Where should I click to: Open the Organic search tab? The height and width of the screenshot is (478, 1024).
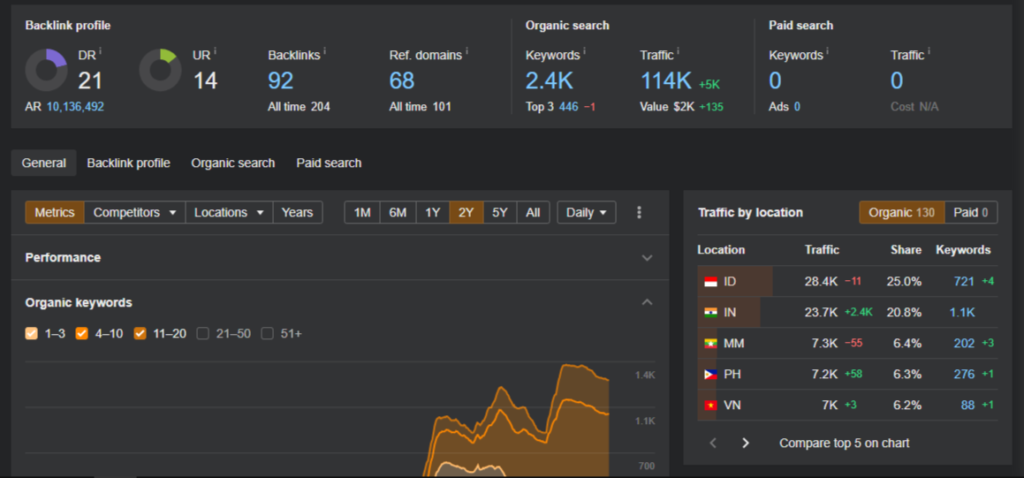(x=233, y=163)
